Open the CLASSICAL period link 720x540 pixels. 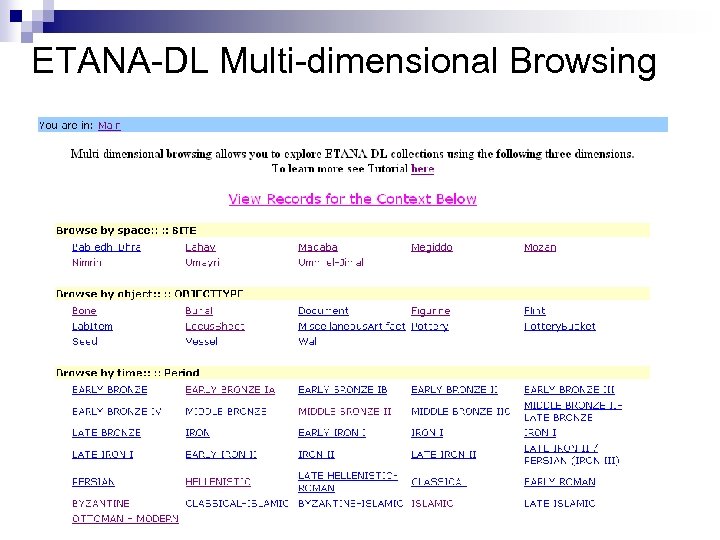[439, 482]
